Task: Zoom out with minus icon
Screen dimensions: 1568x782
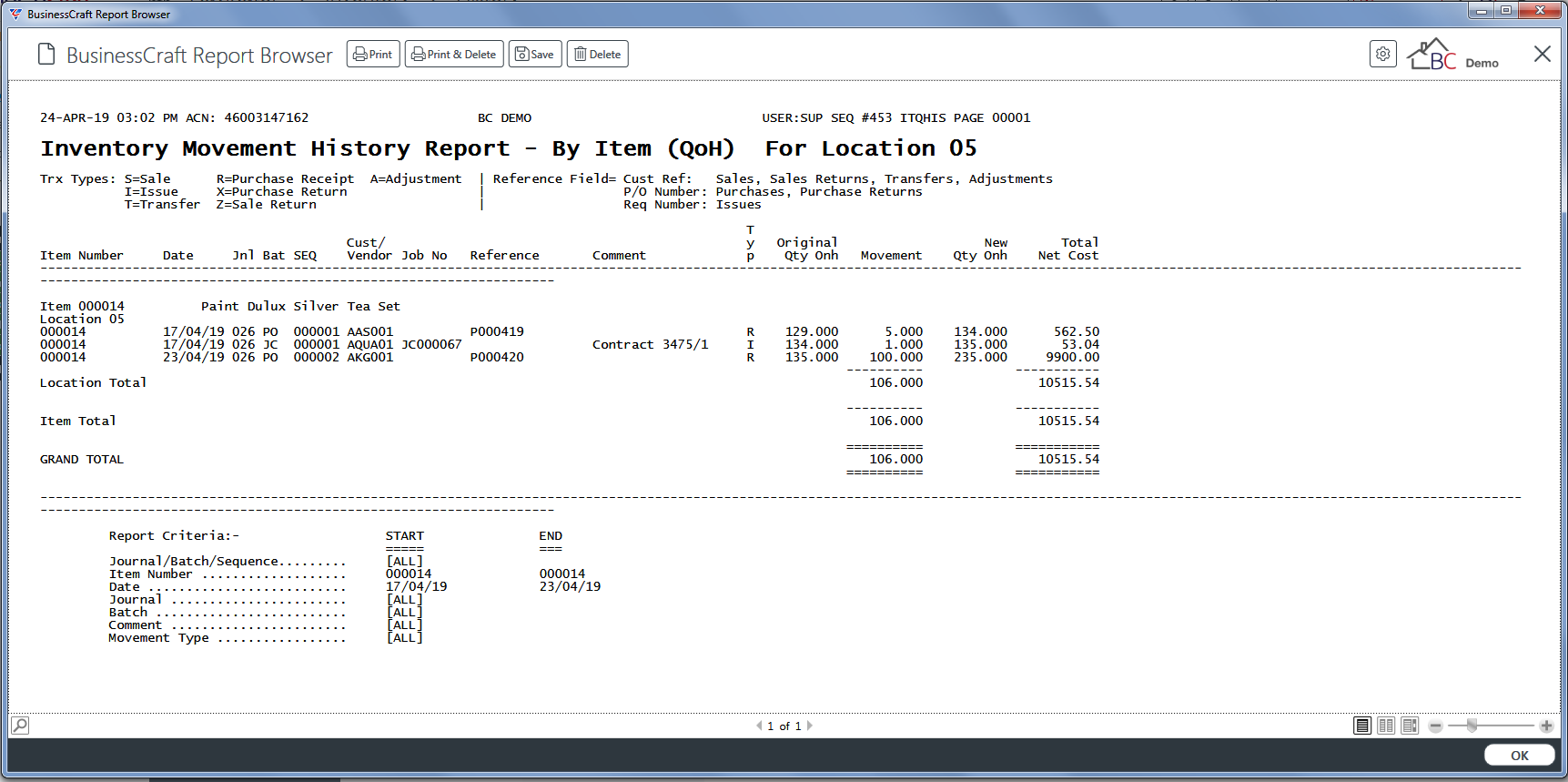Action: (x=1435, y=726)
